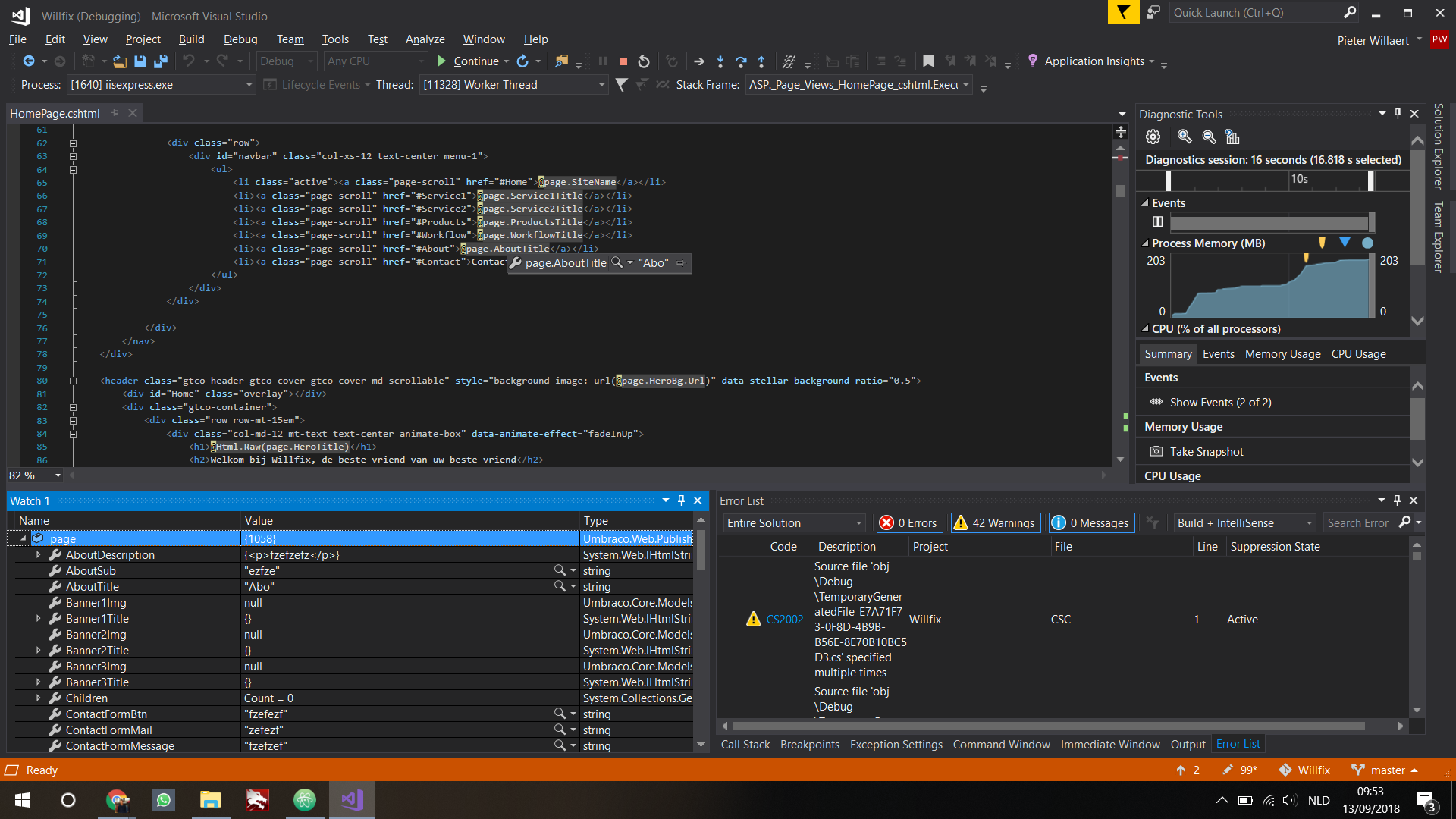Stop debugging with the red square
Screen dimensions: 1456x819
click(x=623, y=61)
